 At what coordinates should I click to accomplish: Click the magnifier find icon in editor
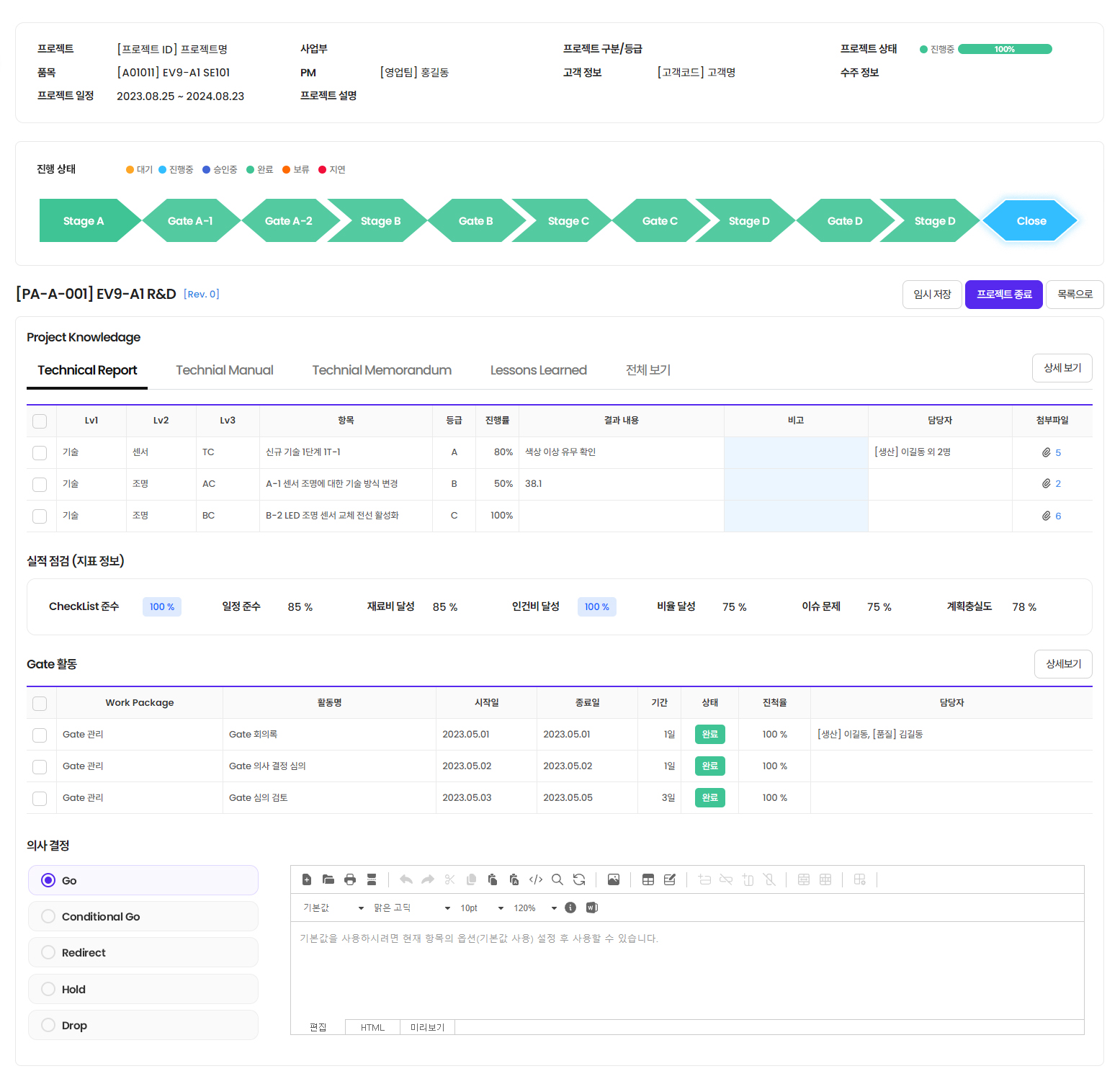(x=557, y=879)
